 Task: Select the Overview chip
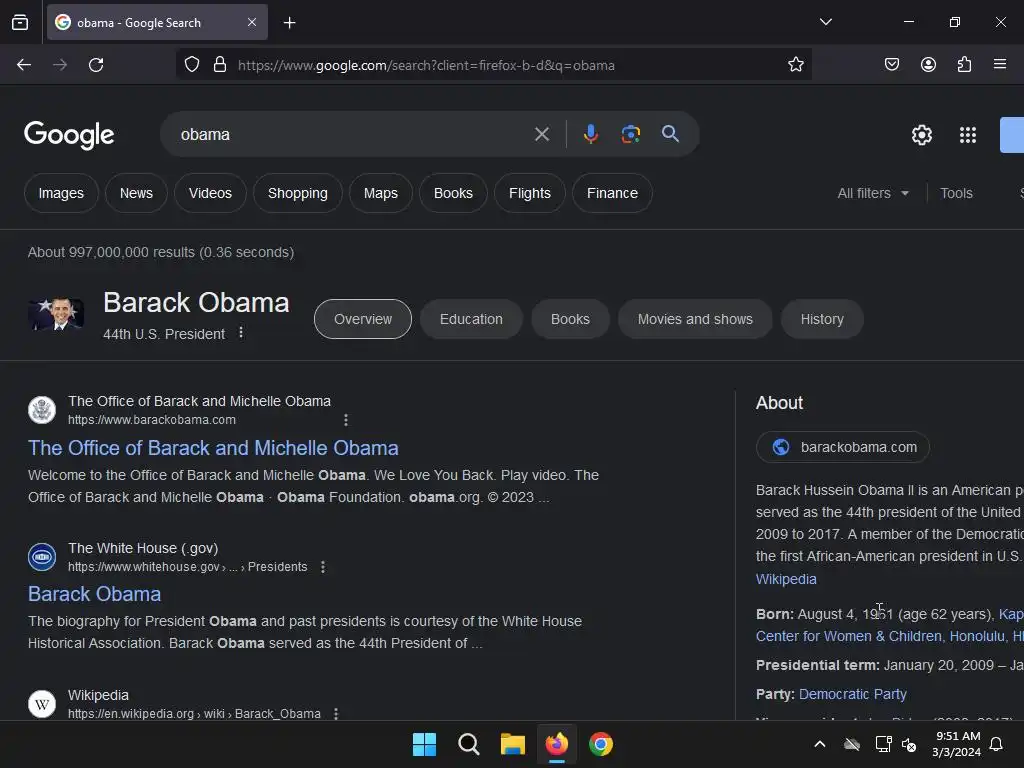coord(363,319)
